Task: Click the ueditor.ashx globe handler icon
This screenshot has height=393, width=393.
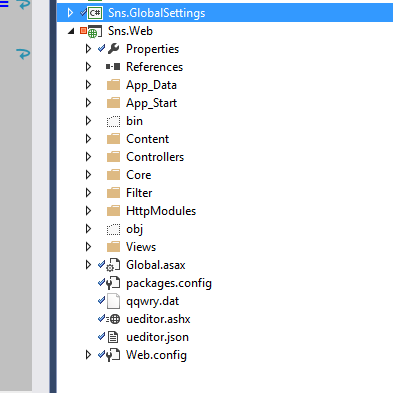Action: (x=113, y=319)
